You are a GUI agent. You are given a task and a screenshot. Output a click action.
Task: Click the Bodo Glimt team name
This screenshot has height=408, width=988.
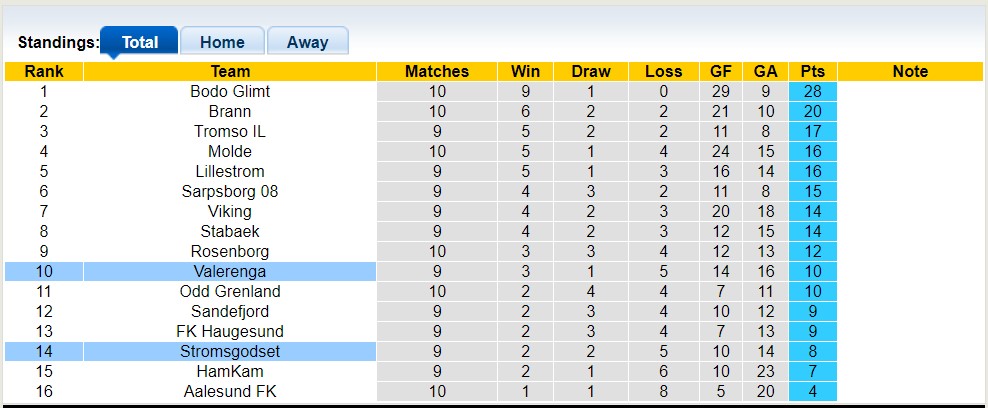click(x=230, y=91)
